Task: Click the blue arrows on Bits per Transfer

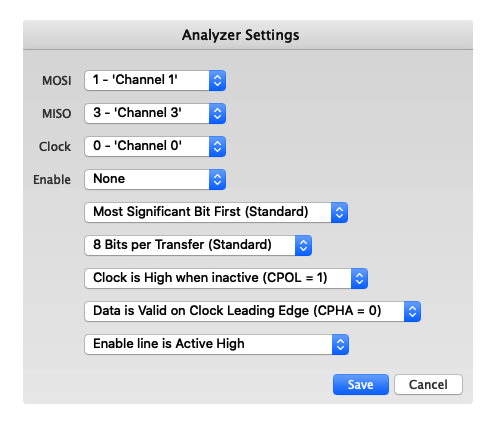Action: [x=303, y=245]
